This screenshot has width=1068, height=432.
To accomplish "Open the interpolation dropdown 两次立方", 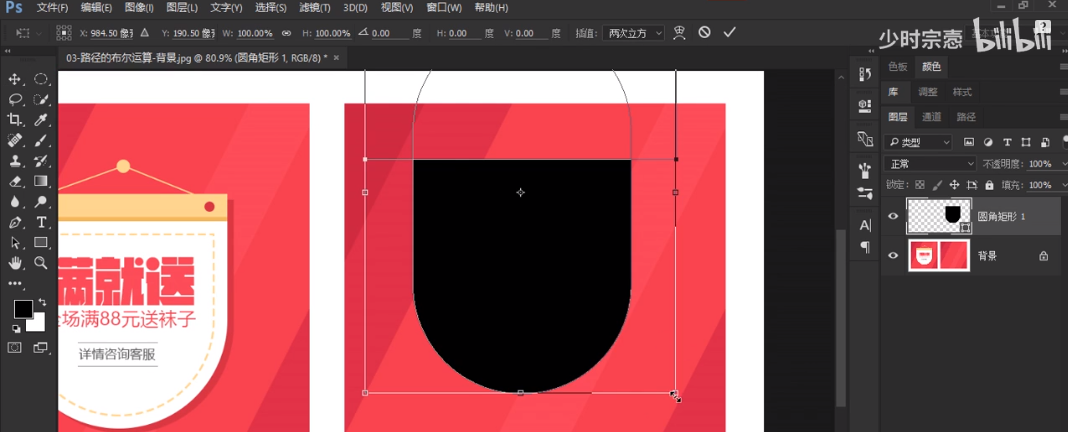I will coord(633,33).
